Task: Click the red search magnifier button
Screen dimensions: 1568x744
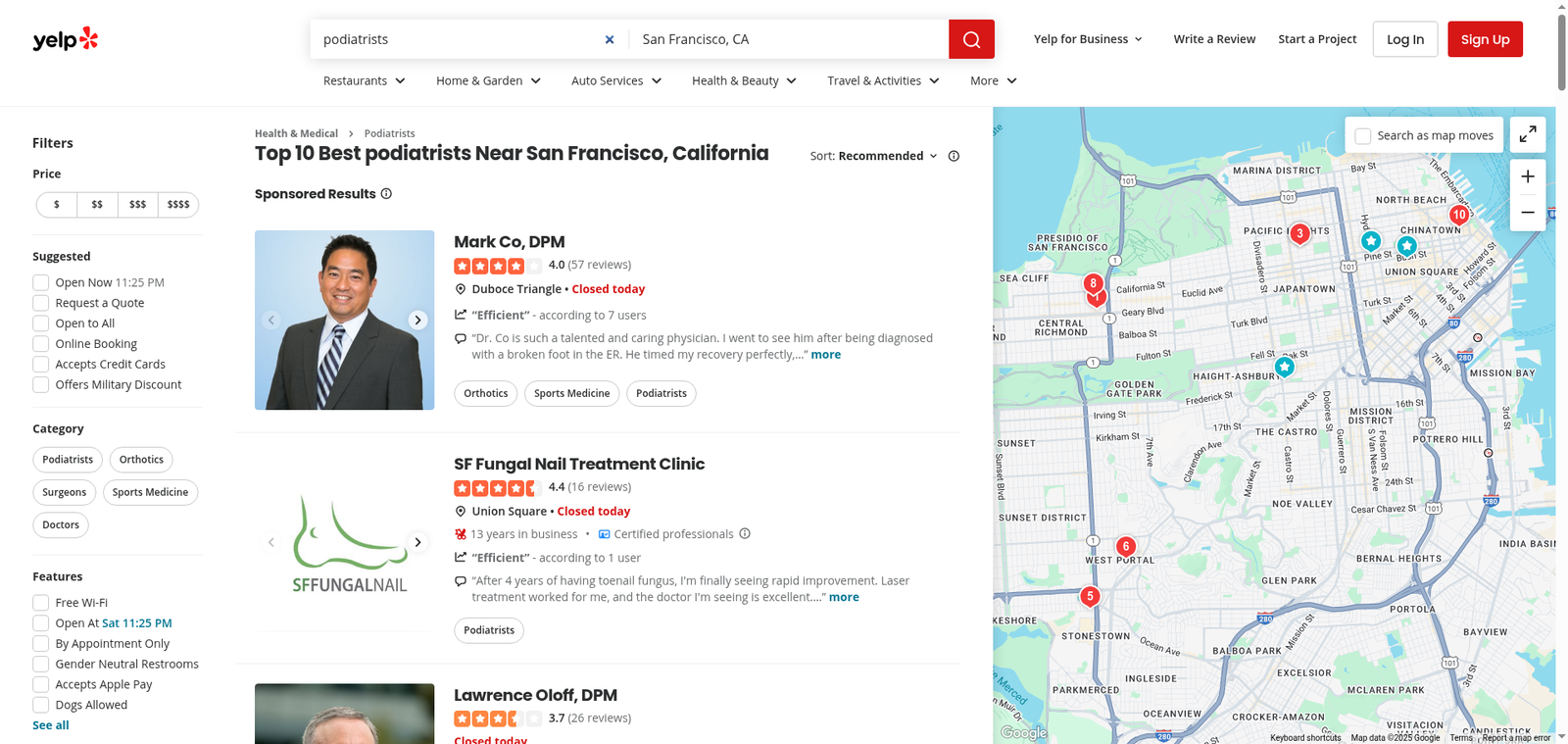Action: 971,39
